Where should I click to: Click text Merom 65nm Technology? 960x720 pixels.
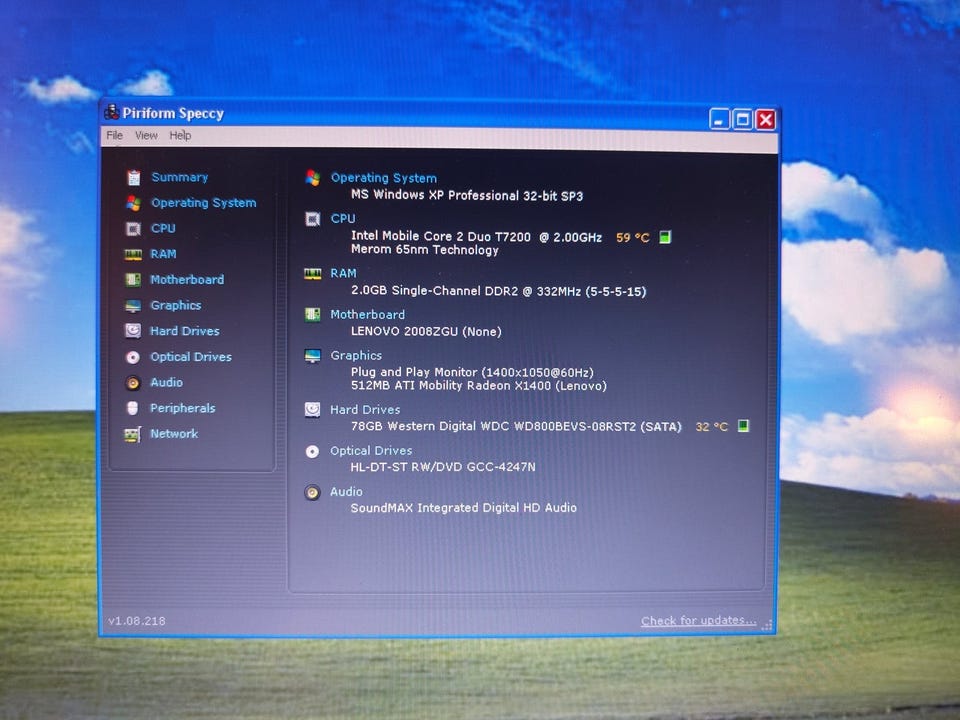click(424, 250)
